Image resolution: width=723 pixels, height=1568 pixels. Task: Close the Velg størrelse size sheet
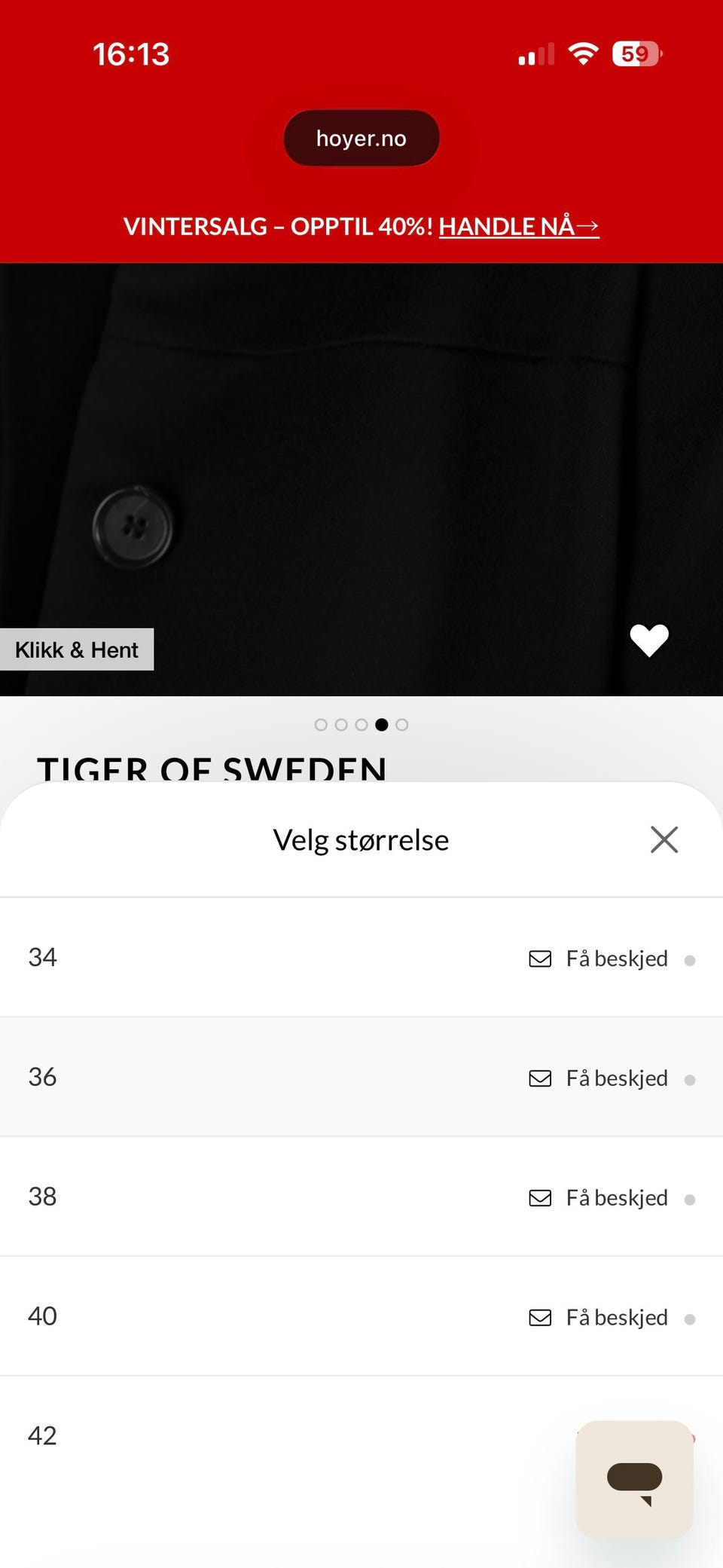[664, 839]
